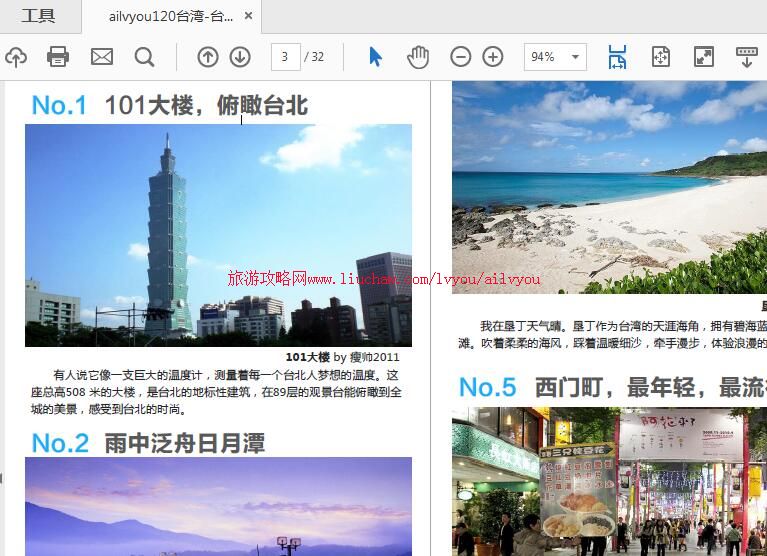Image resolution: width=767 pixels, height=556 pixels.
Task: Go to previous page arrow
Action: click(x=207, y=57)
